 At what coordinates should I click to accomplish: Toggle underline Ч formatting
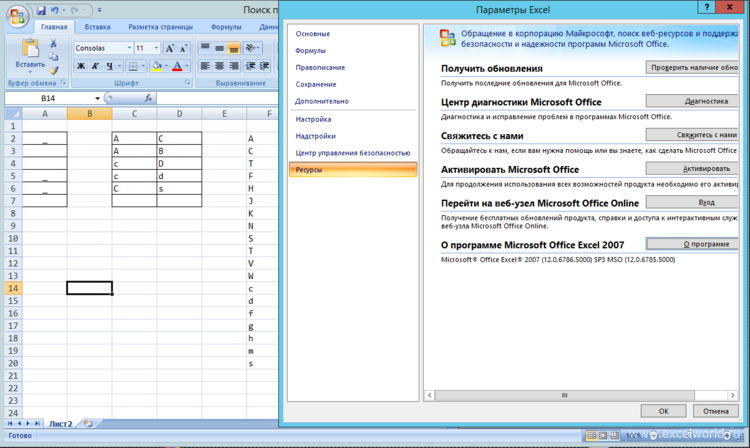coord(110,66)
